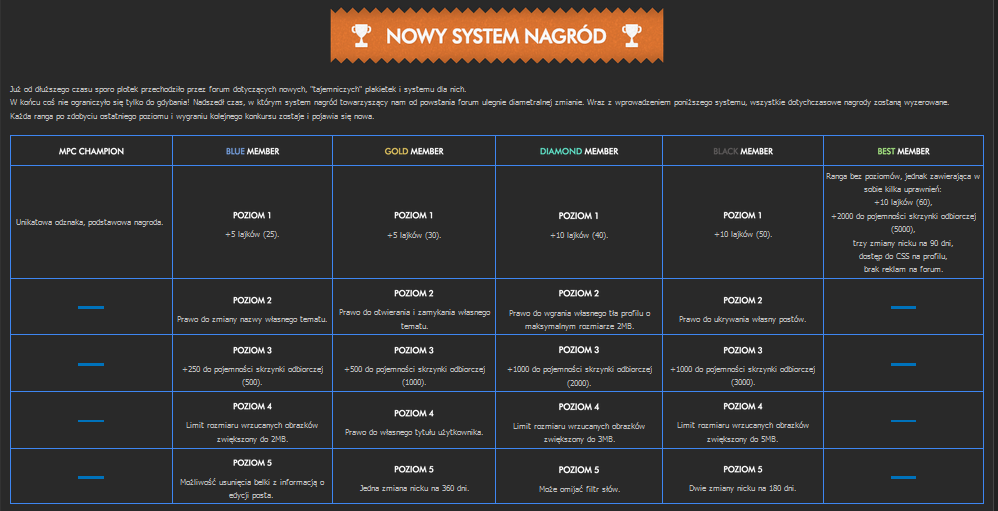
Task: Select the "MPC CHAMPION" column header
Action: (x=91, y=151)
